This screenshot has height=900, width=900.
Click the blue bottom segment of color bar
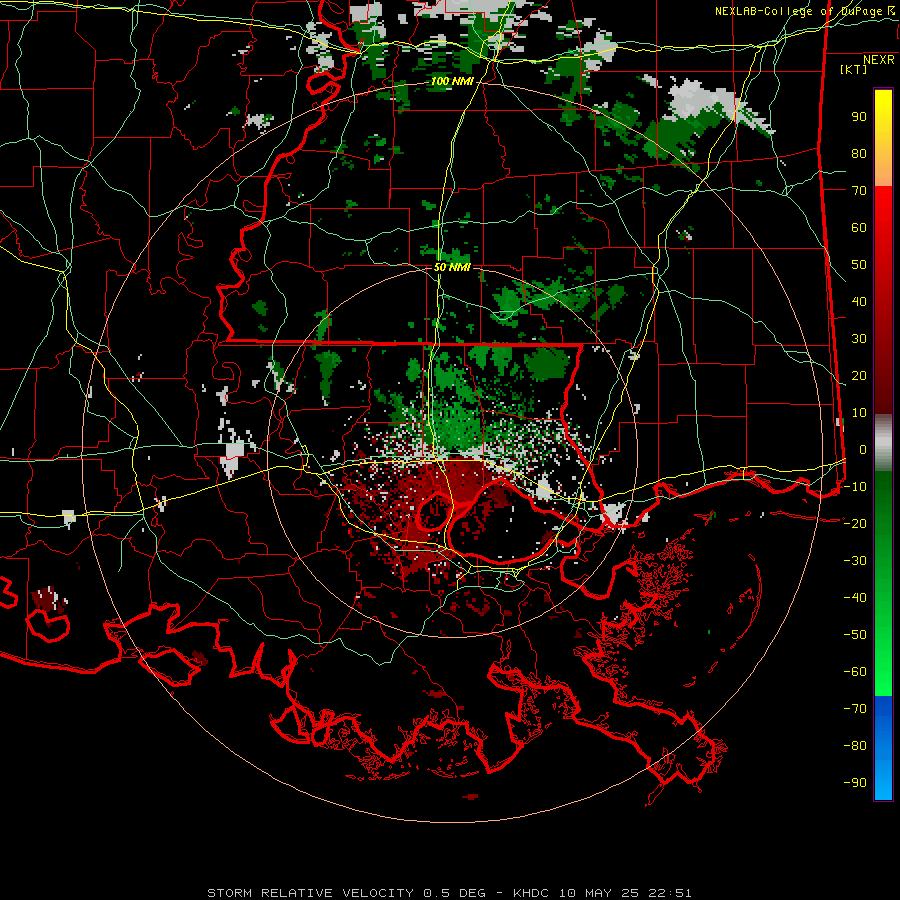pos(883,748)
